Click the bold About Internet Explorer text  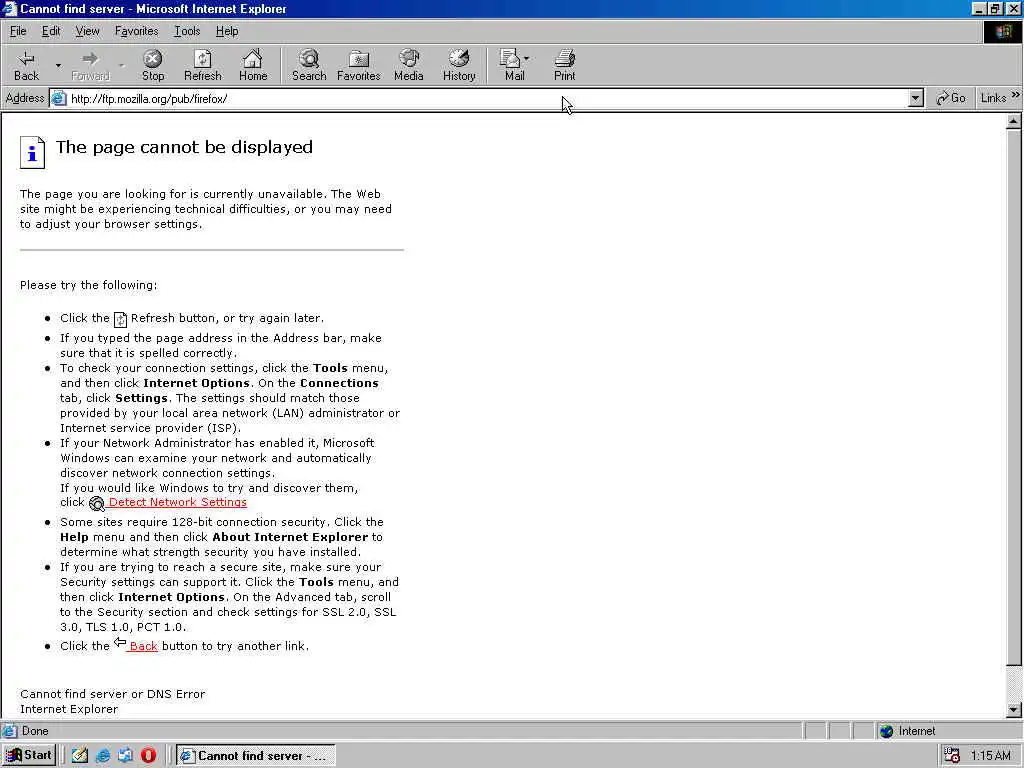(290, 537)
